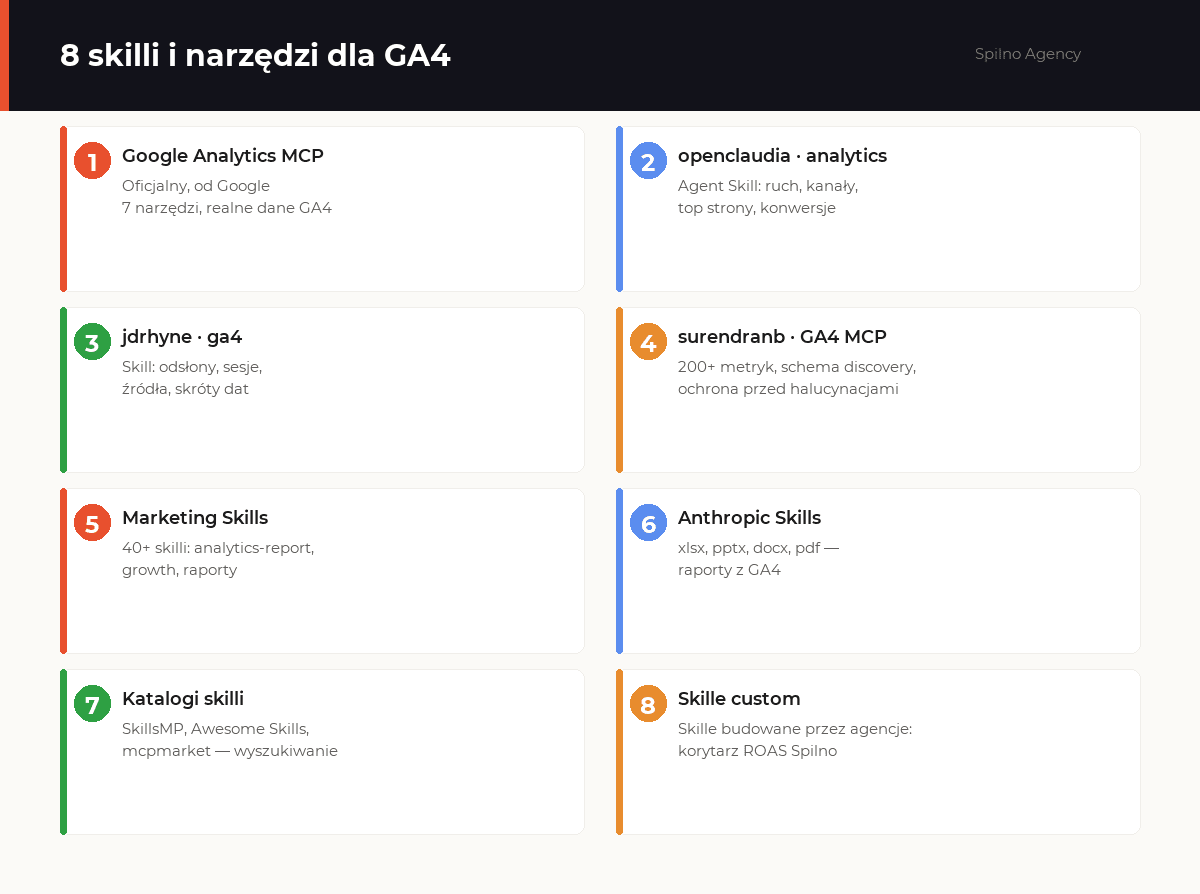Viewport: 1200px width, 894px height.
Task: Select the 'Katalogi skilli' heading
Action: (x=183, y=699)
